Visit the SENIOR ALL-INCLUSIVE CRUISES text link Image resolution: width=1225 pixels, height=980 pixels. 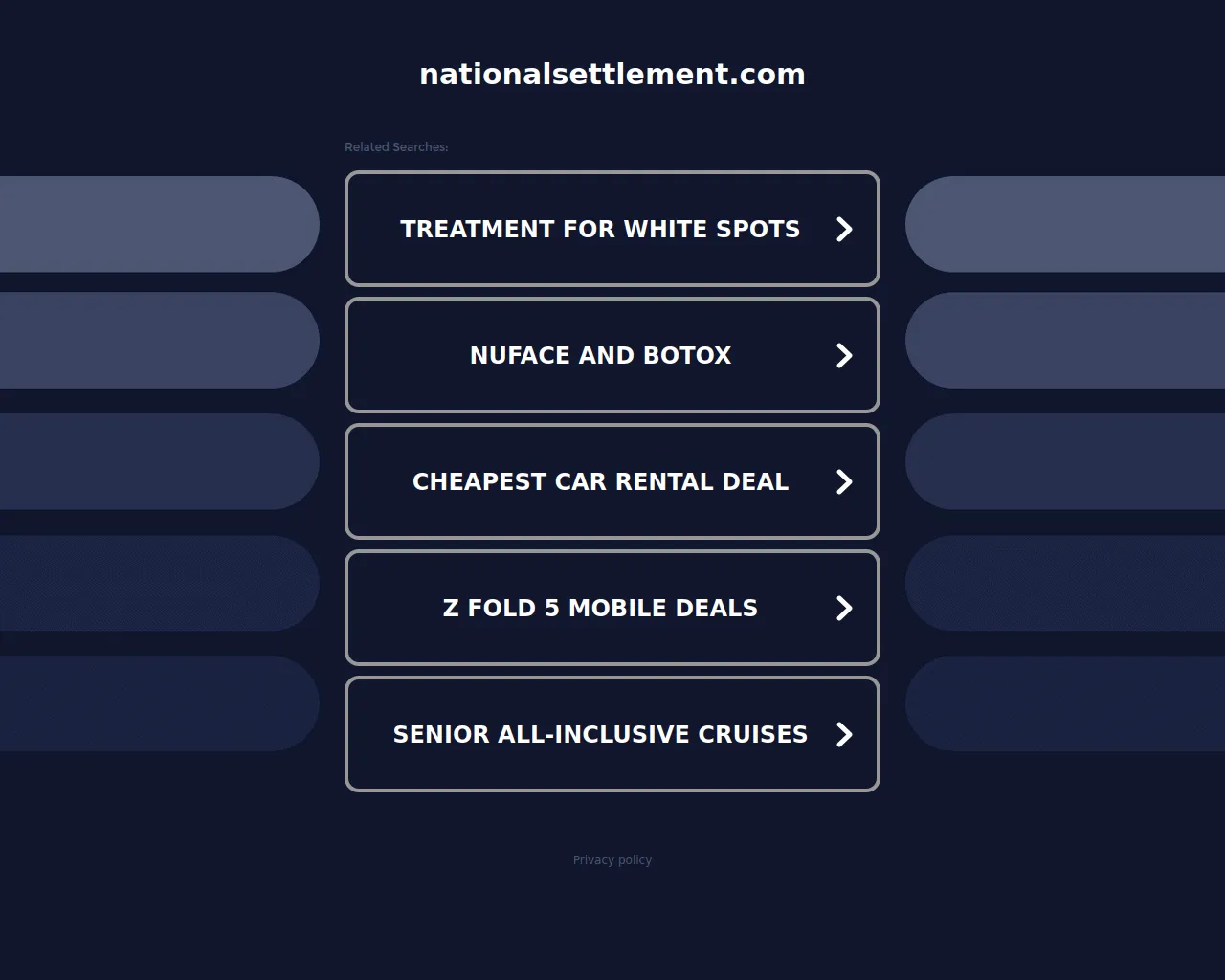point(600,735)
